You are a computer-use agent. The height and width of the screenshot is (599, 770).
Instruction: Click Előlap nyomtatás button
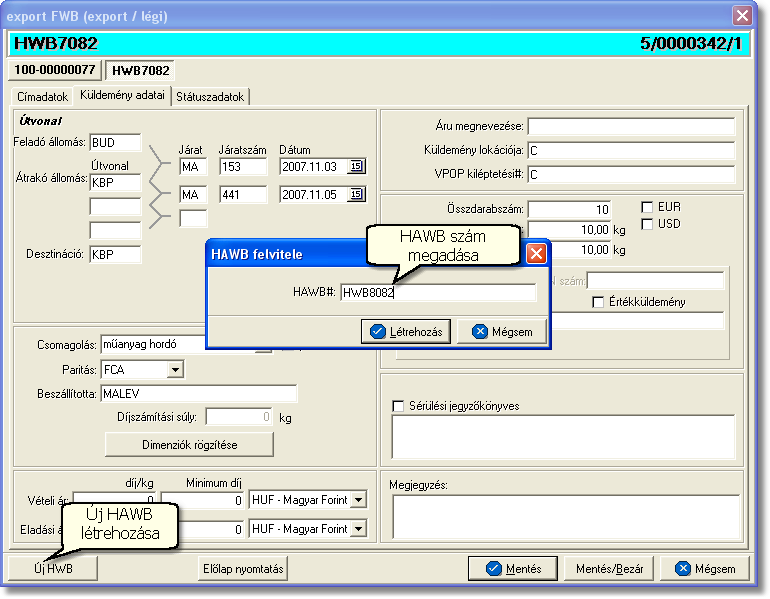[243, 569]
